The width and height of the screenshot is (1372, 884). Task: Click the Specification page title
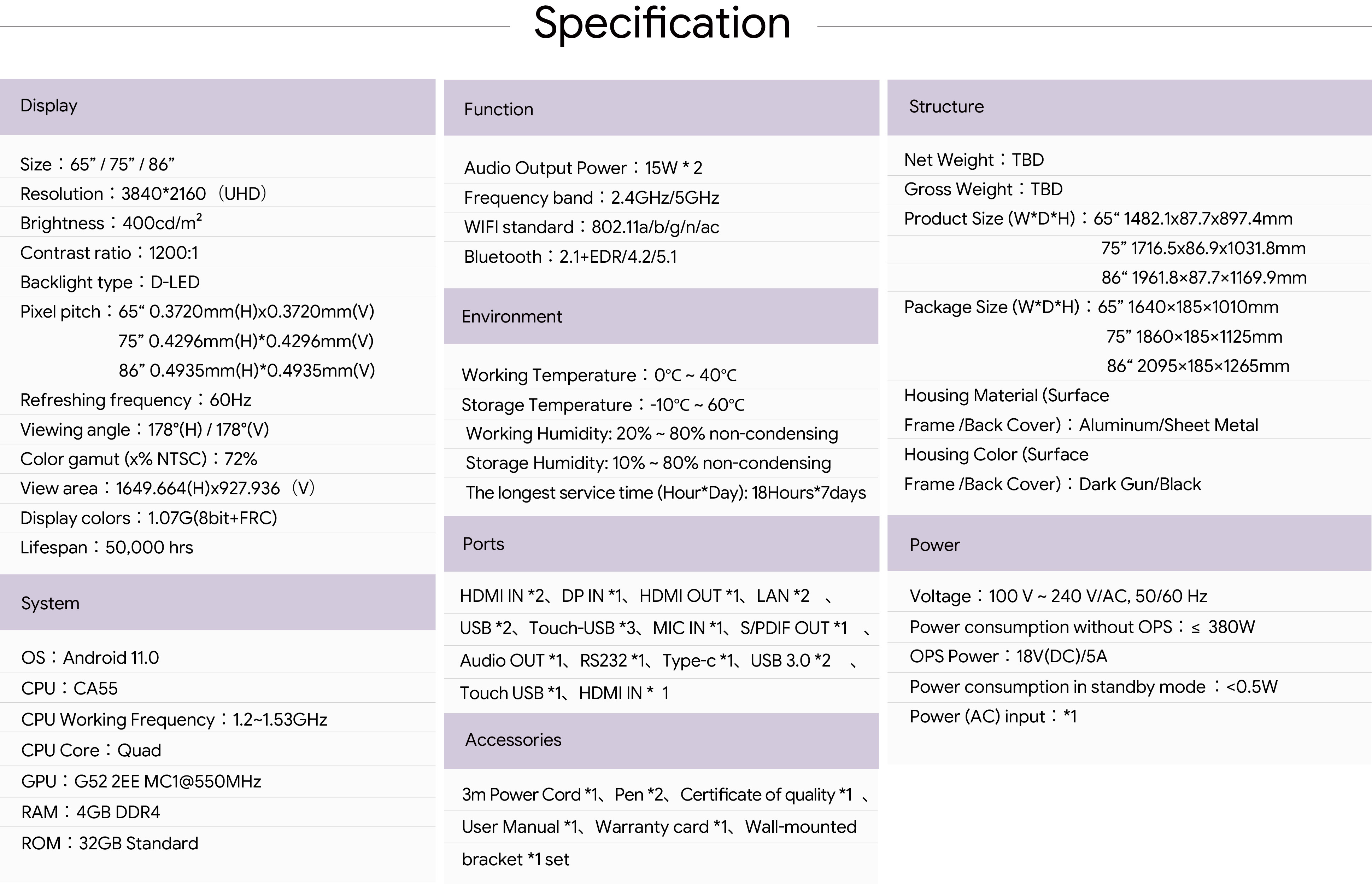(x=662, y=24)
